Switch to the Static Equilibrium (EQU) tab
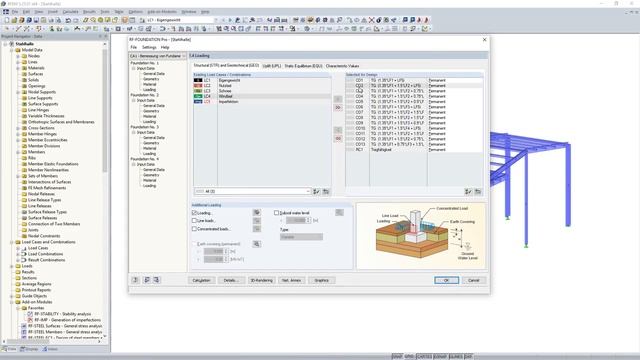640x360 pixels. point(303,66)
